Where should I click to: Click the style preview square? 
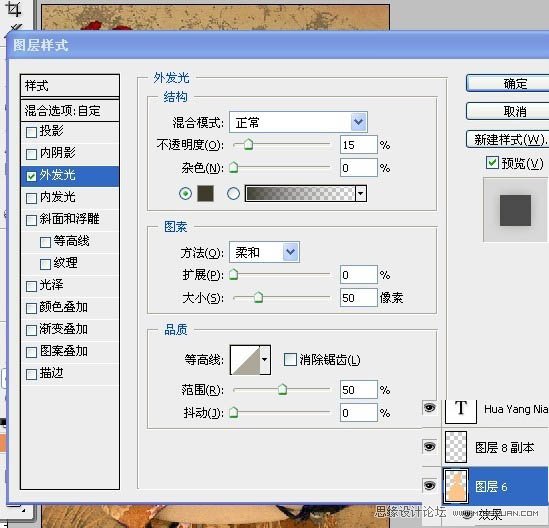[515, 210]
